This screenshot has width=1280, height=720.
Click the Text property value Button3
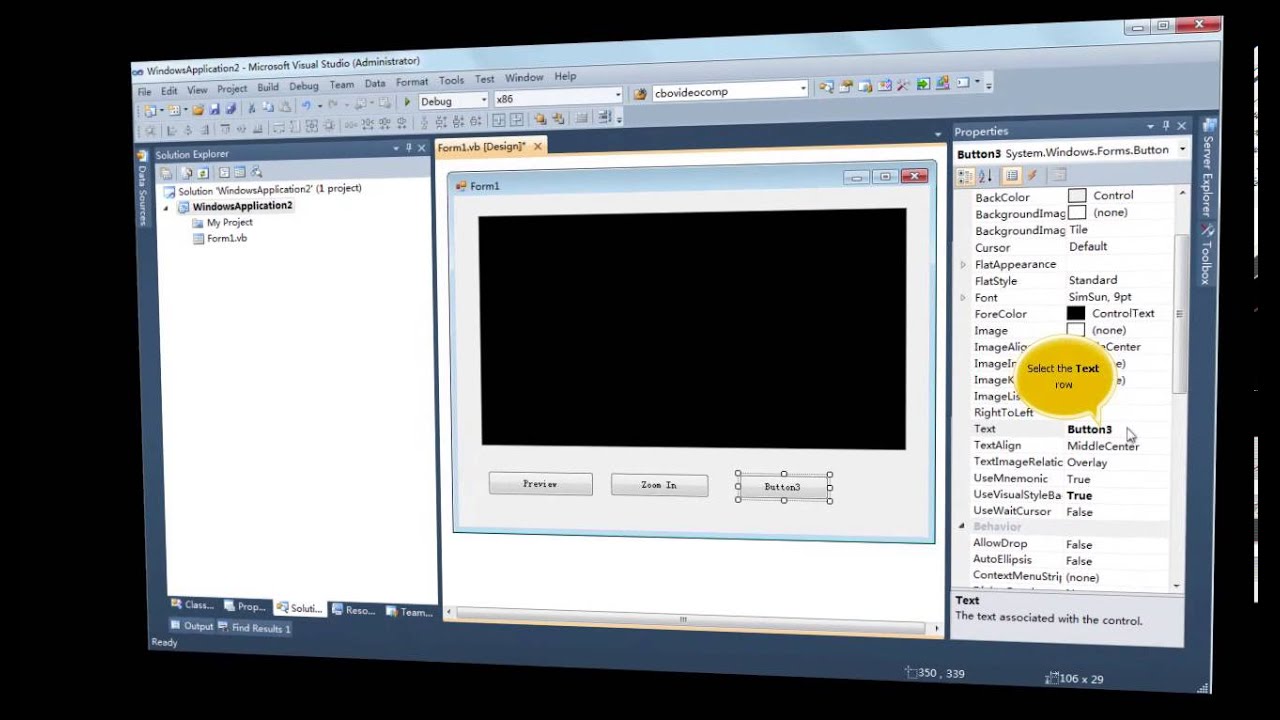click(1089, 429)
